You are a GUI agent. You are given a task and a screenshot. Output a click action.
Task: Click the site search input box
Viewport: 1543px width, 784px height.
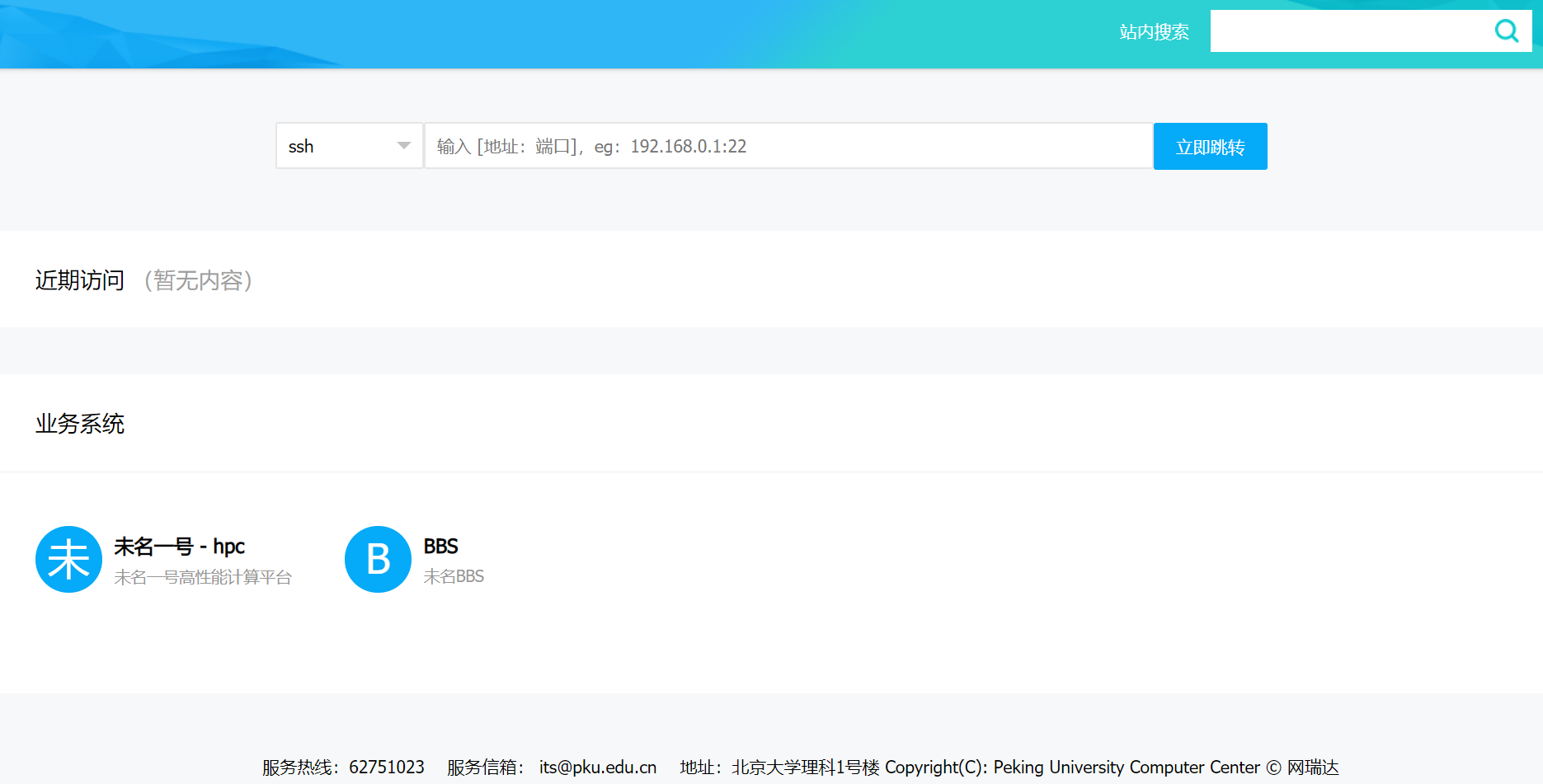point(1348,31)
